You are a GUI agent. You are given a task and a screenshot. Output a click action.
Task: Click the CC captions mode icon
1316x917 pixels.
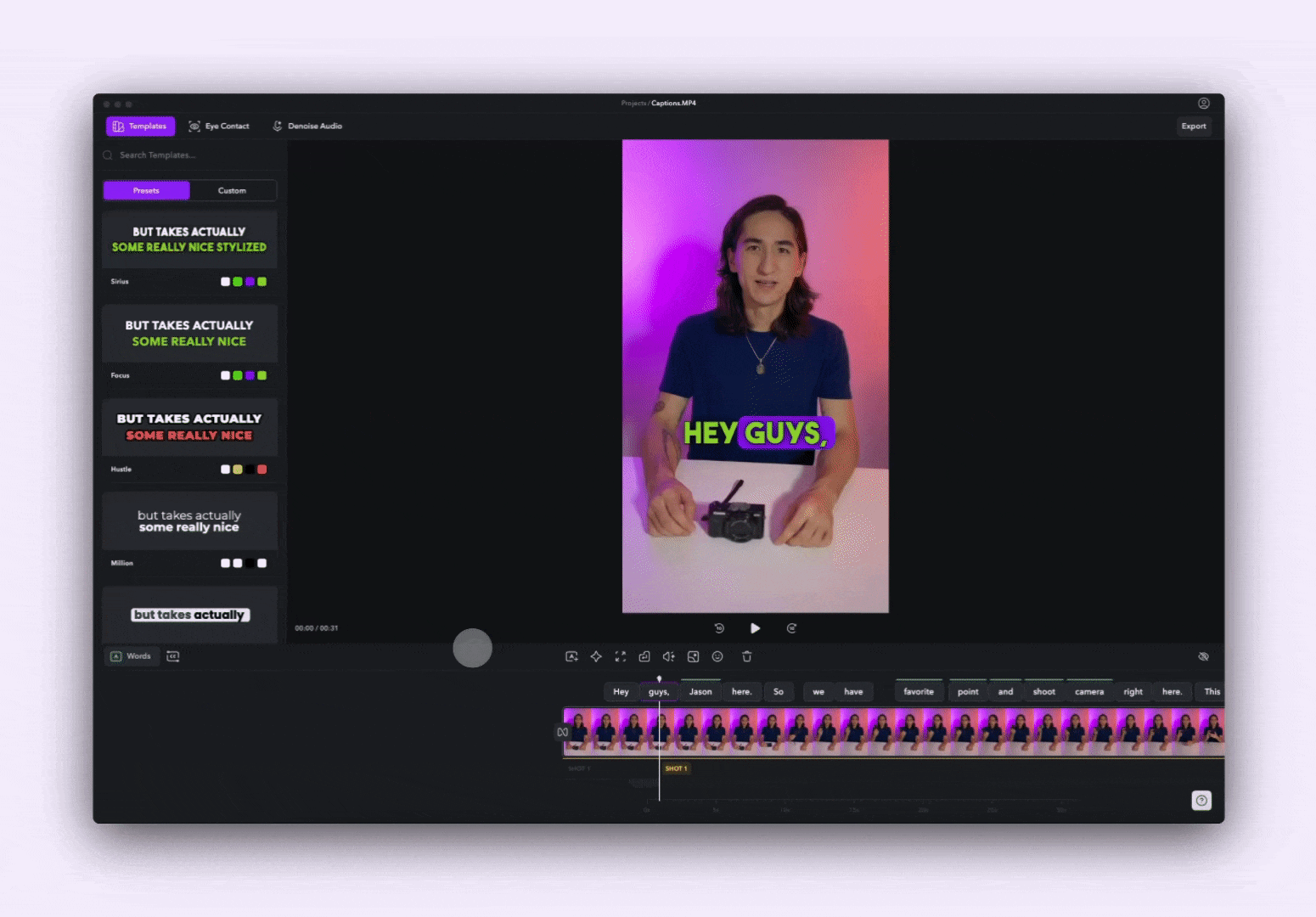[173, 656]
